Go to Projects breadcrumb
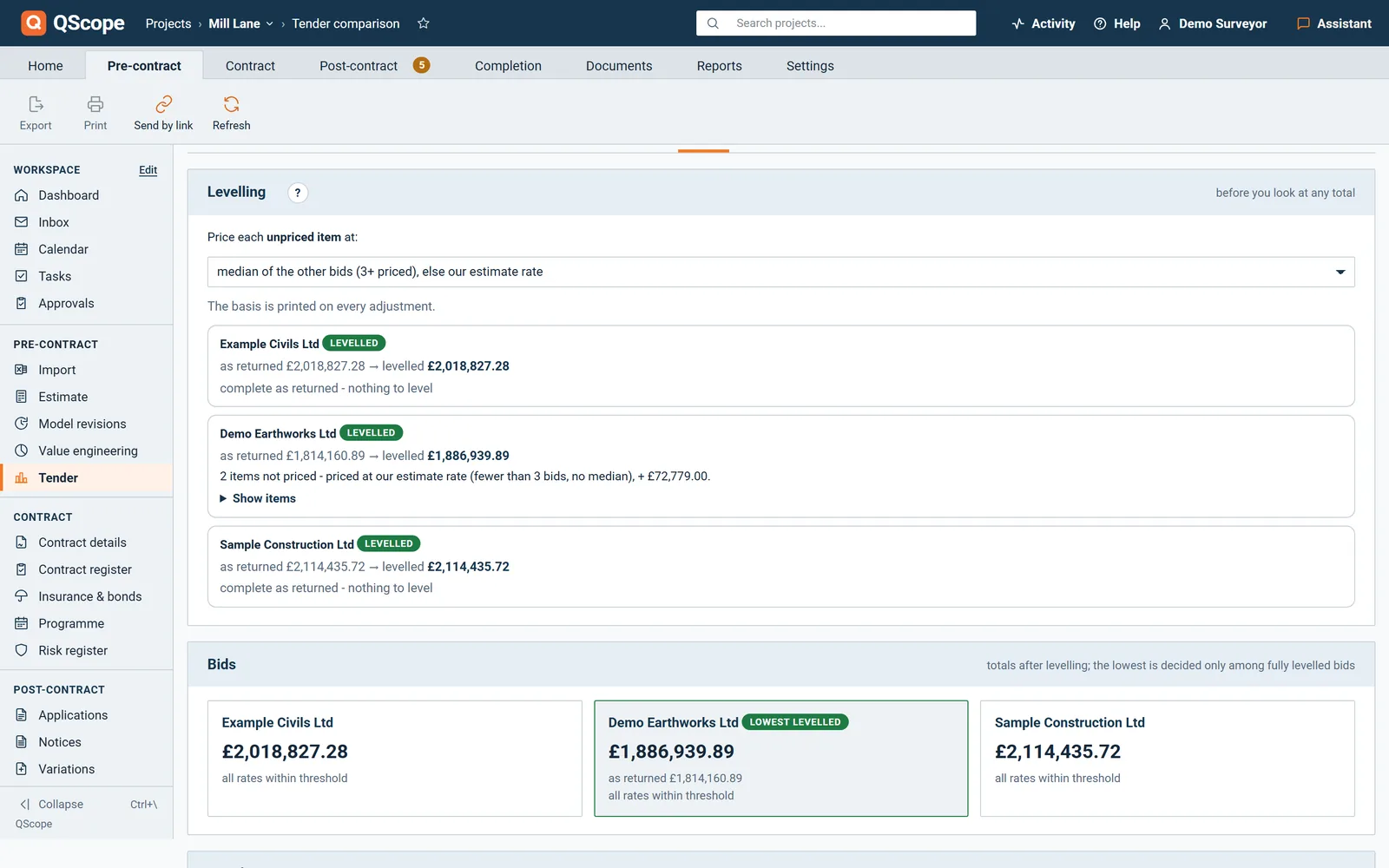The height and width of the screenshot is (868, 1389). click(x=168, y=23)
